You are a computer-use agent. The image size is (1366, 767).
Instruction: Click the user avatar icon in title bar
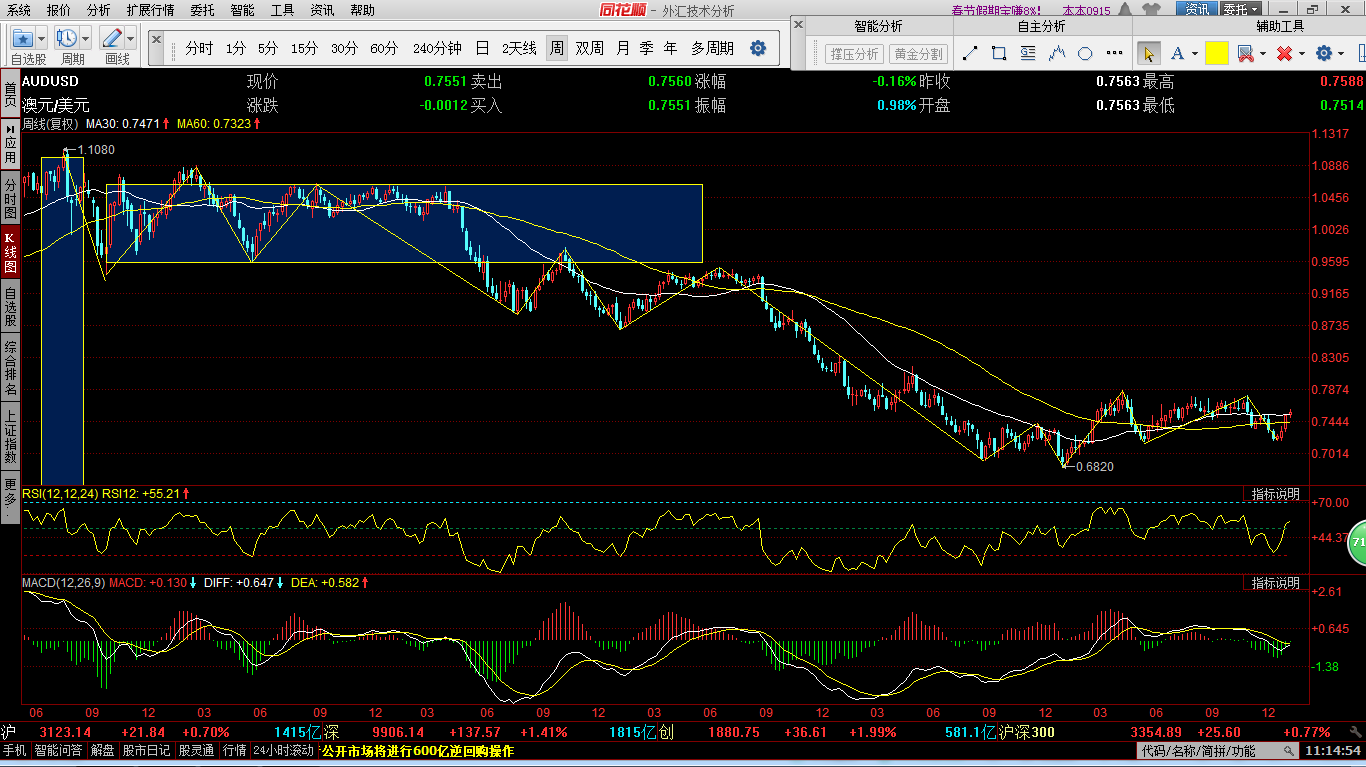pyautogui.click(x=1125, y=9)
